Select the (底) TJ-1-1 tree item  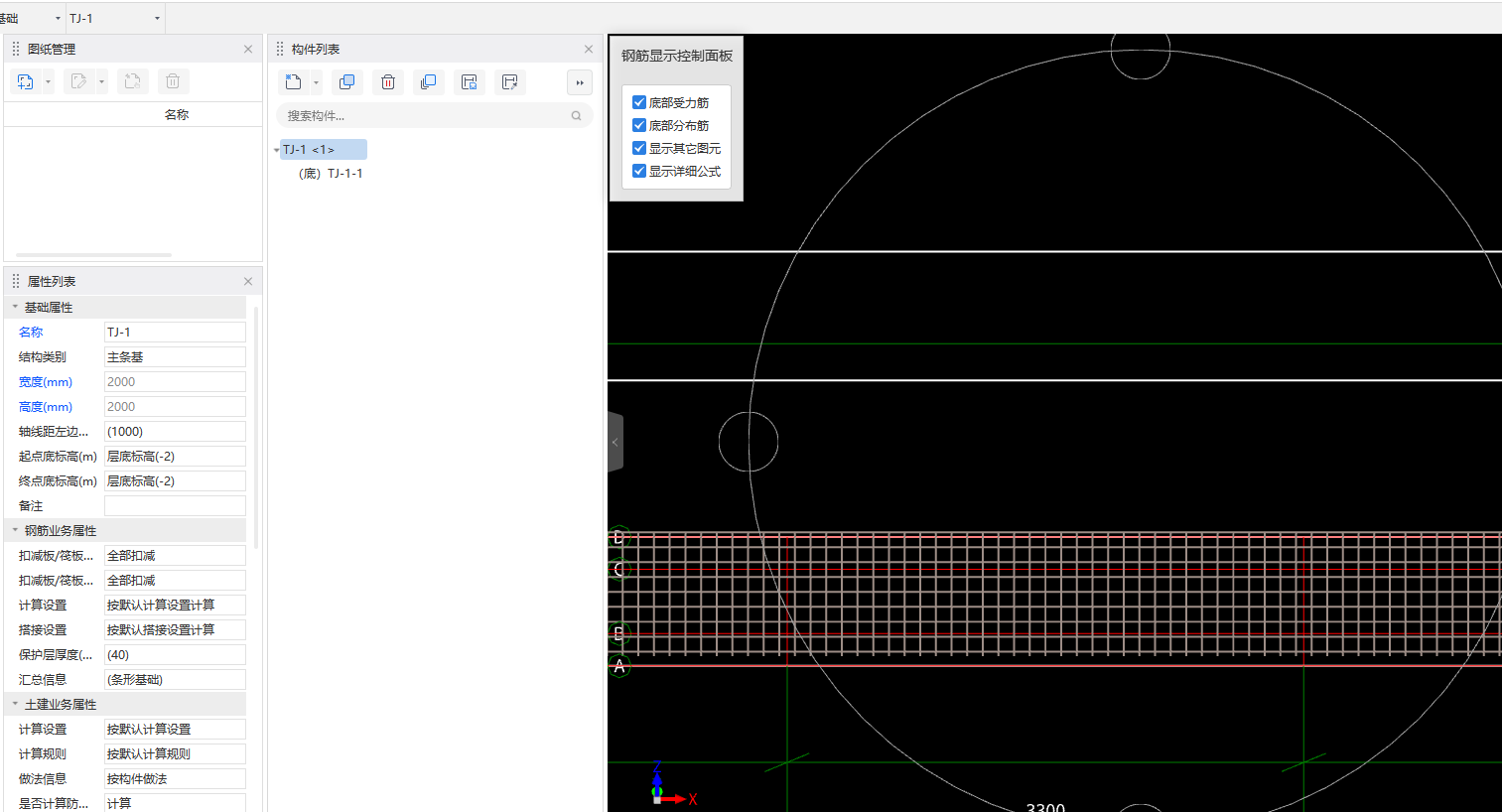(331, 173)
